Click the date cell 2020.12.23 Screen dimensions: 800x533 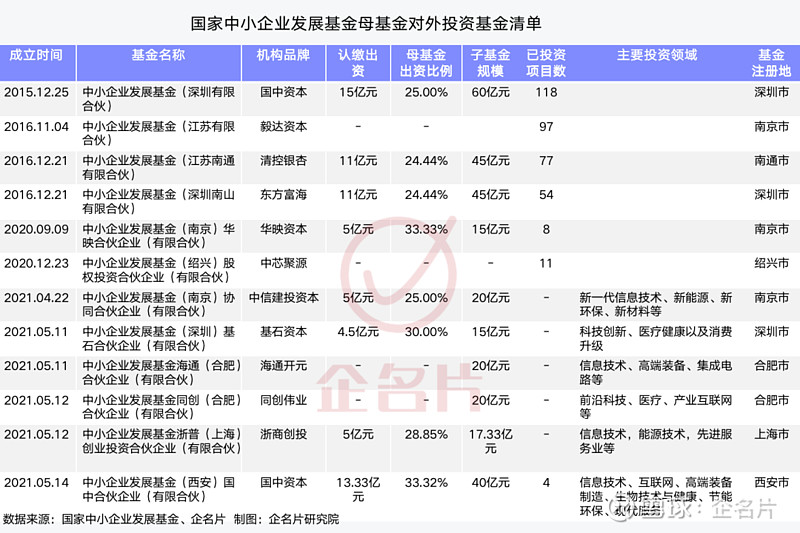(x=36, y=263)
